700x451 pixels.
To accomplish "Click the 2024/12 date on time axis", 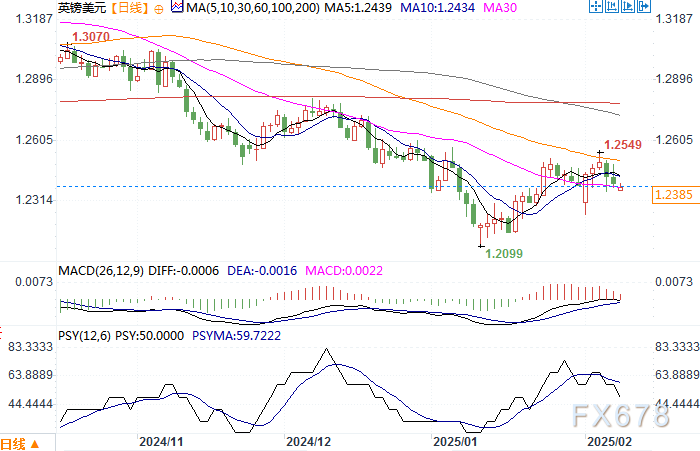I will [308, 440].
